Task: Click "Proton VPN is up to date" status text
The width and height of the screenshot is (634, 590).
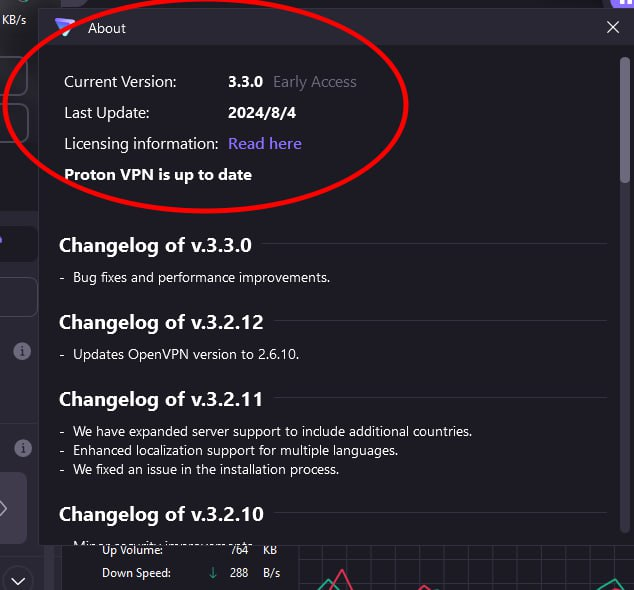Action: point(158,174)
